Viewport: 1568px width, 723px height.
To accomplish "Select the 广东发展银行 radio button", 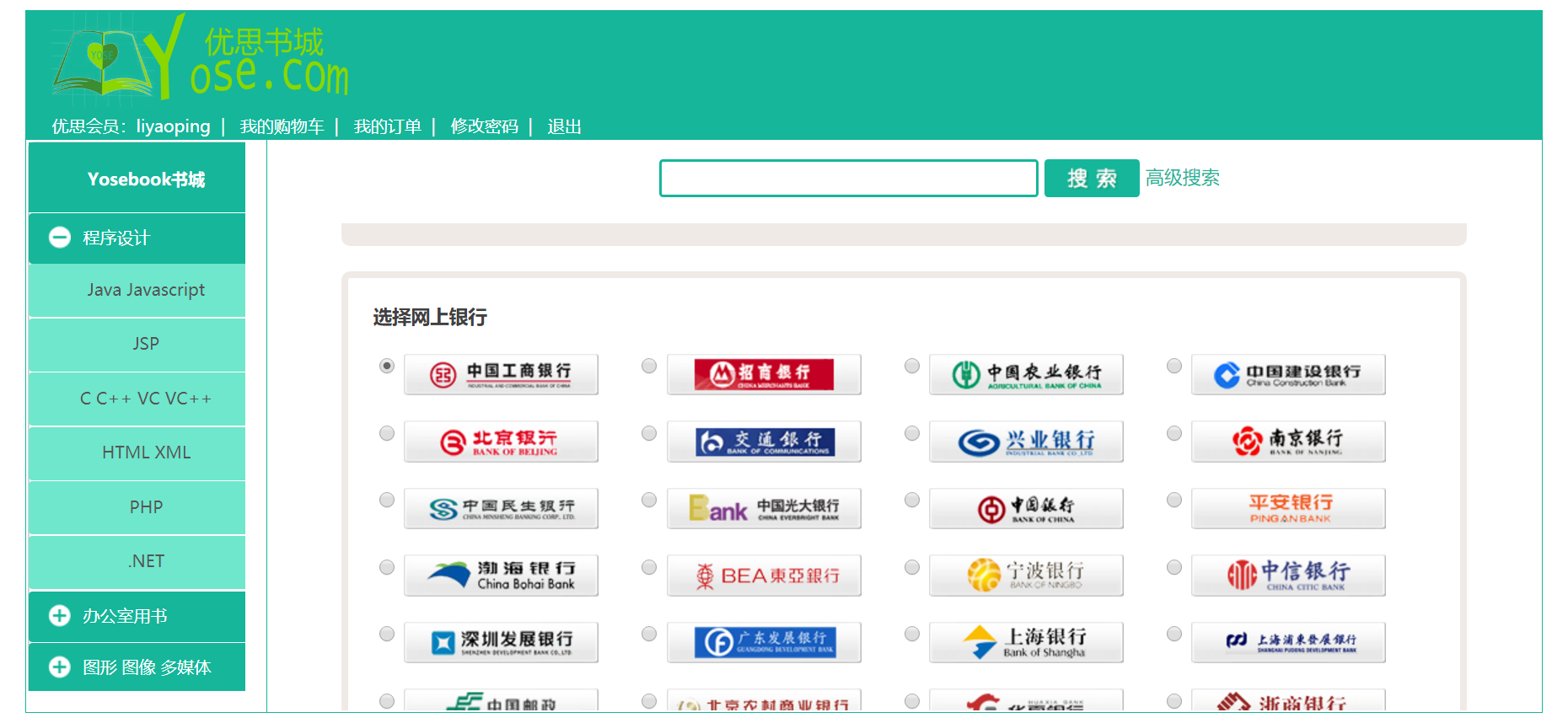I will tap(649, 634).
